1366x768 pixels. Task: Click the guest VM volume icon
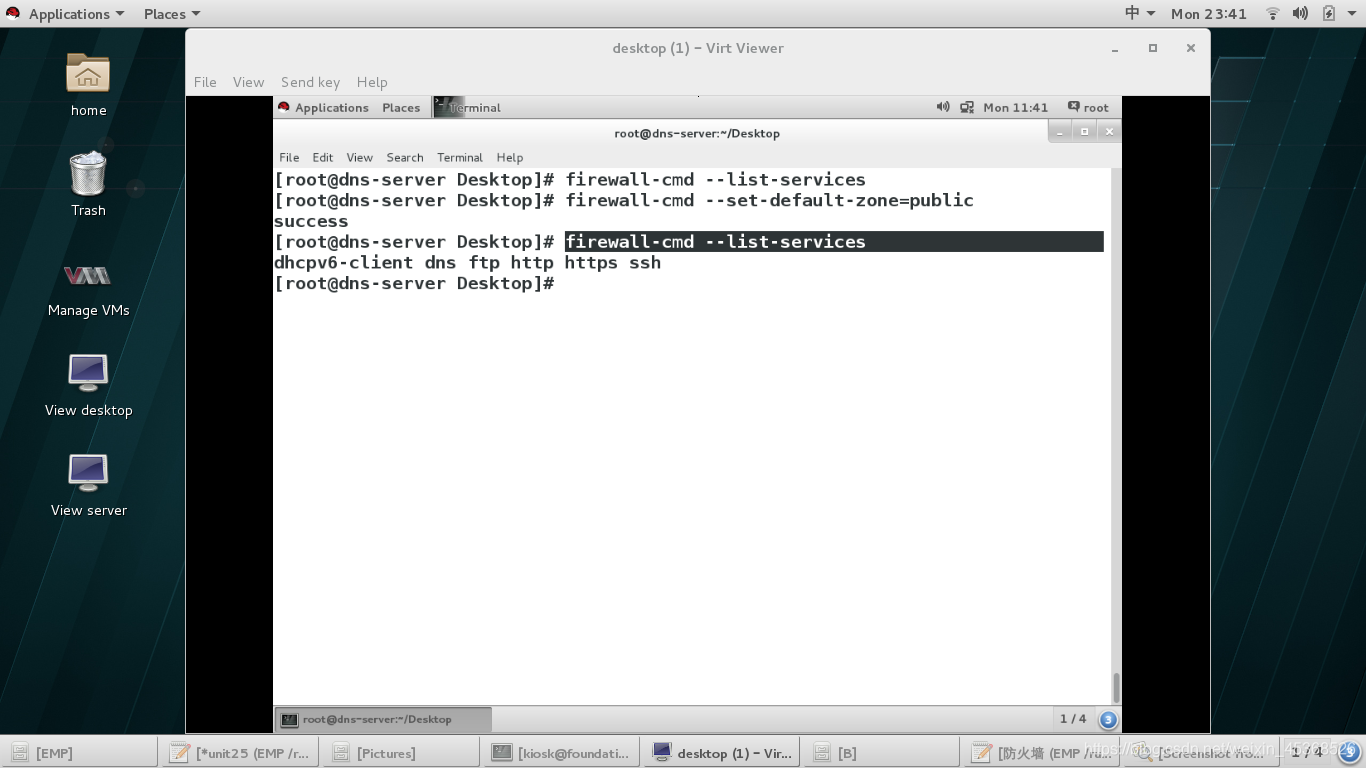pos(942,107)
